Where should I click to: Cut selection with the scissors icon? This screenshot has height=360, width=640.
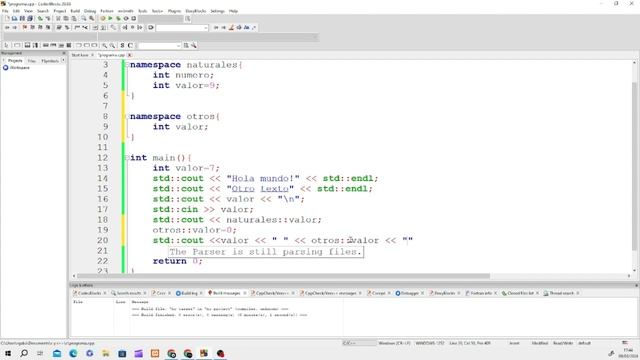tap(58, 18)
